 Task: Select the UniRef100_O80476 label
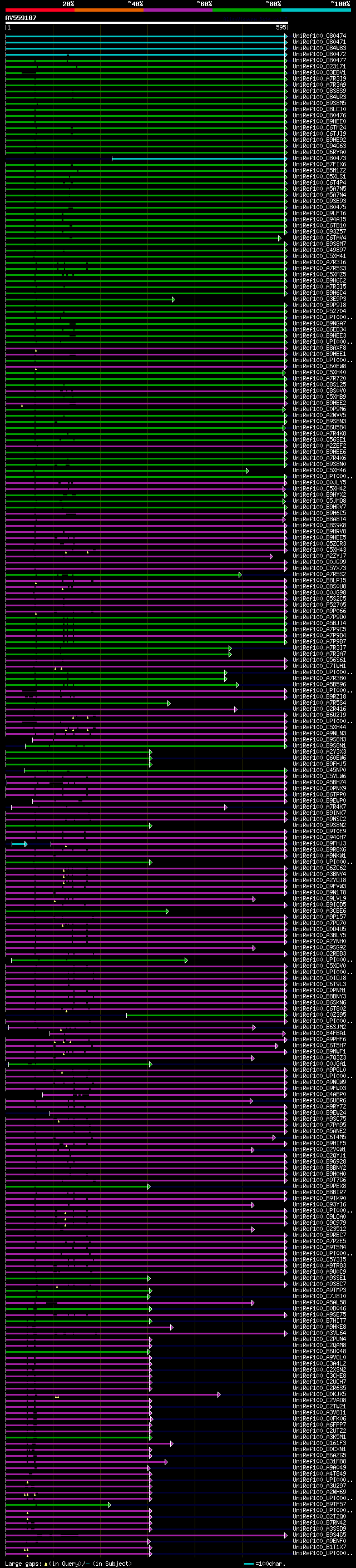(x=319, y=116)
